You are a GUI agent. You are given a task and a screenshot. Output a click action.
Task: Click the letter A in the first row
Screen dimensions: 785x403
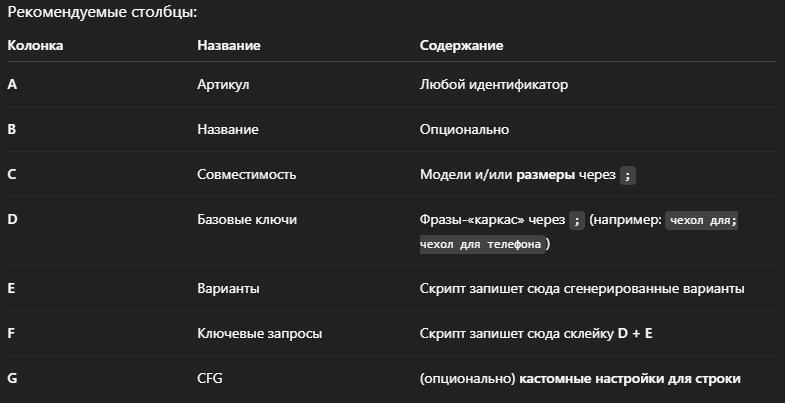point(12,85)
